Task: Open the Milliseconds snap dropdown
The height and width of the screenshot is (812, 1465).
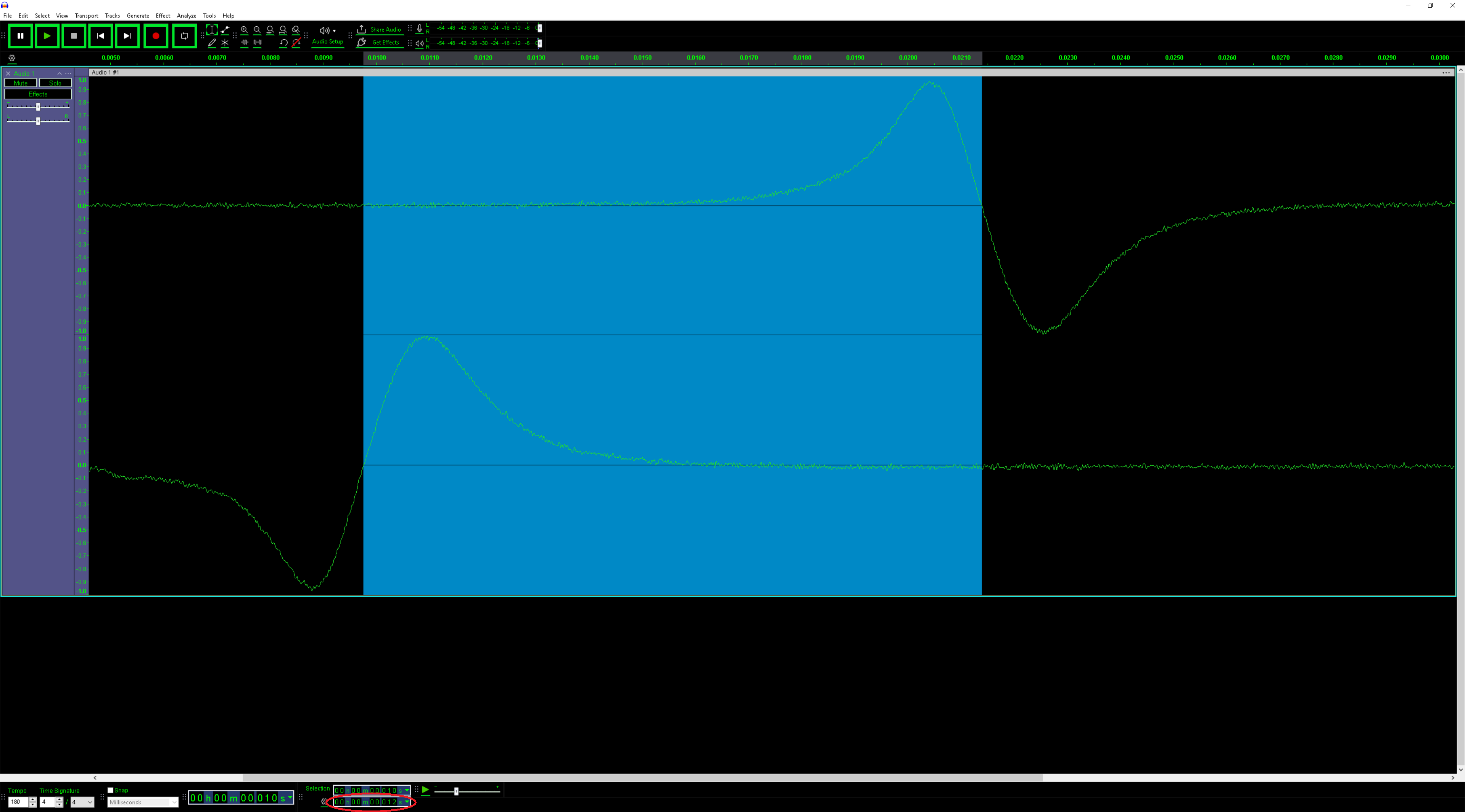Action: tap(143, 802)
